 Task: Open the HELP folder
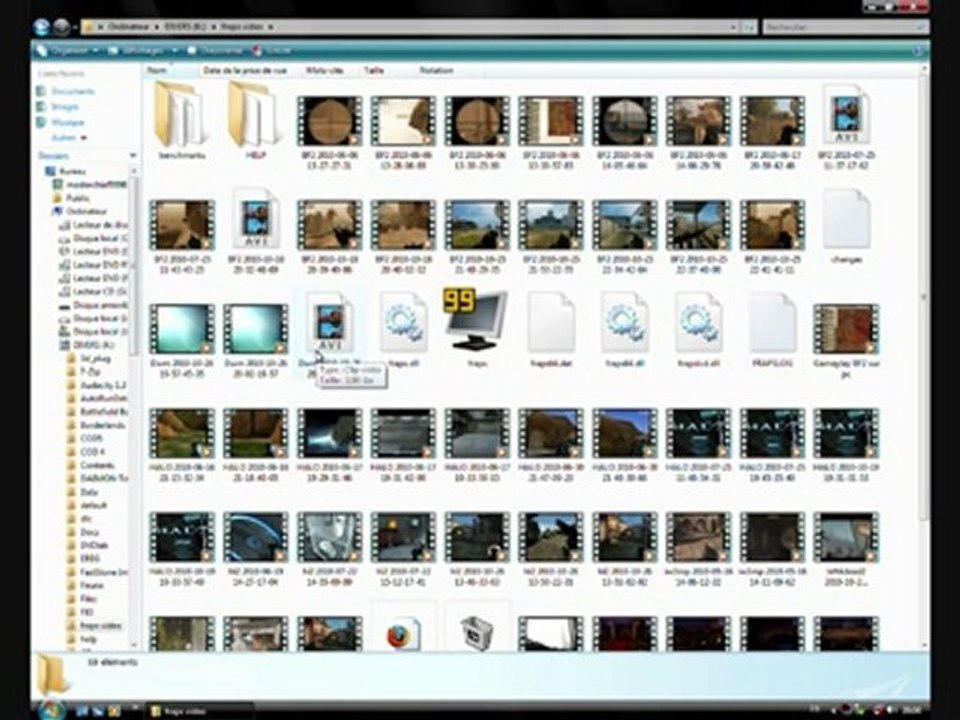click(255, 114)
